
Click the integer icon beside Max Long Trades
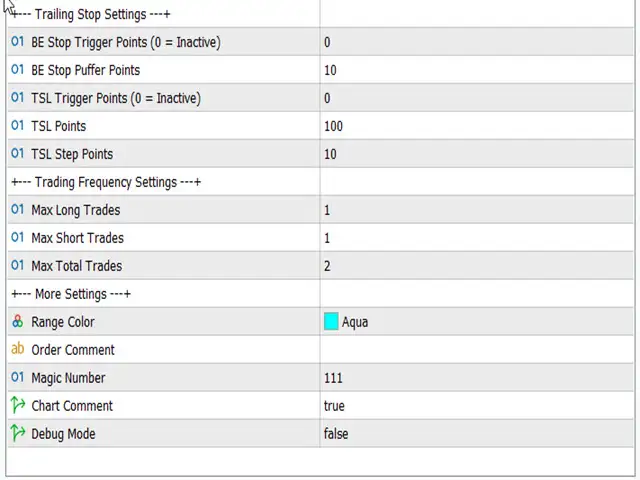point(17,210)
